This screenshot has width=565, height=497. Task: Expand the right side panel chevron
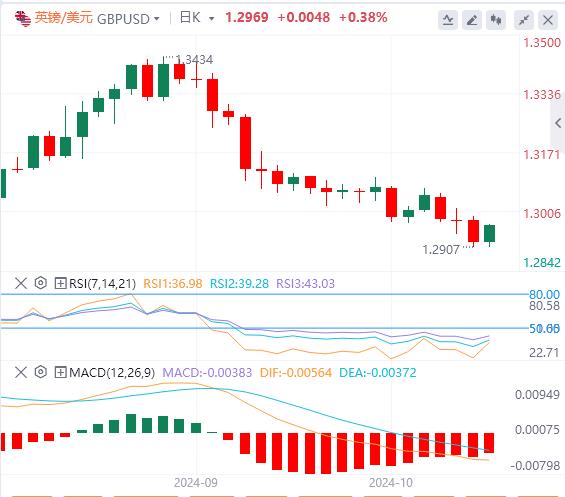558,123
